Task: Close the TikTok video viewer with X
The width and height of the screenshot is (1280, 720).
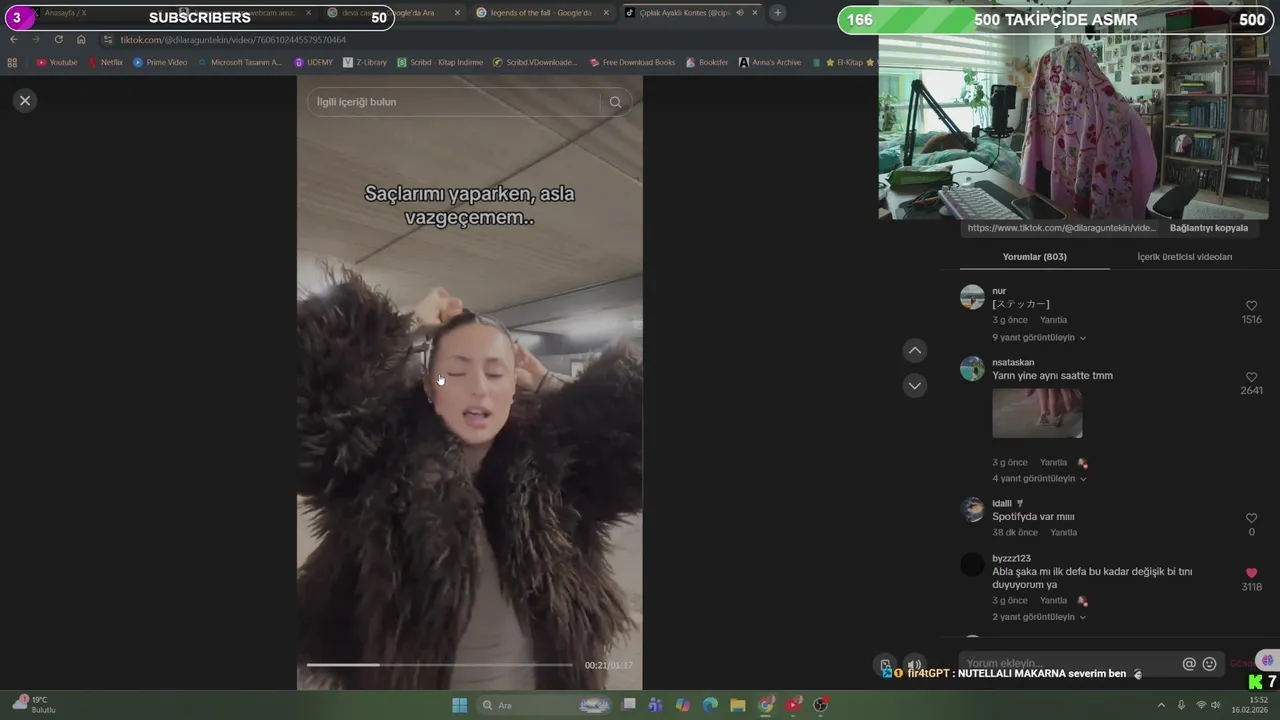Action: (x=25, y=100)
